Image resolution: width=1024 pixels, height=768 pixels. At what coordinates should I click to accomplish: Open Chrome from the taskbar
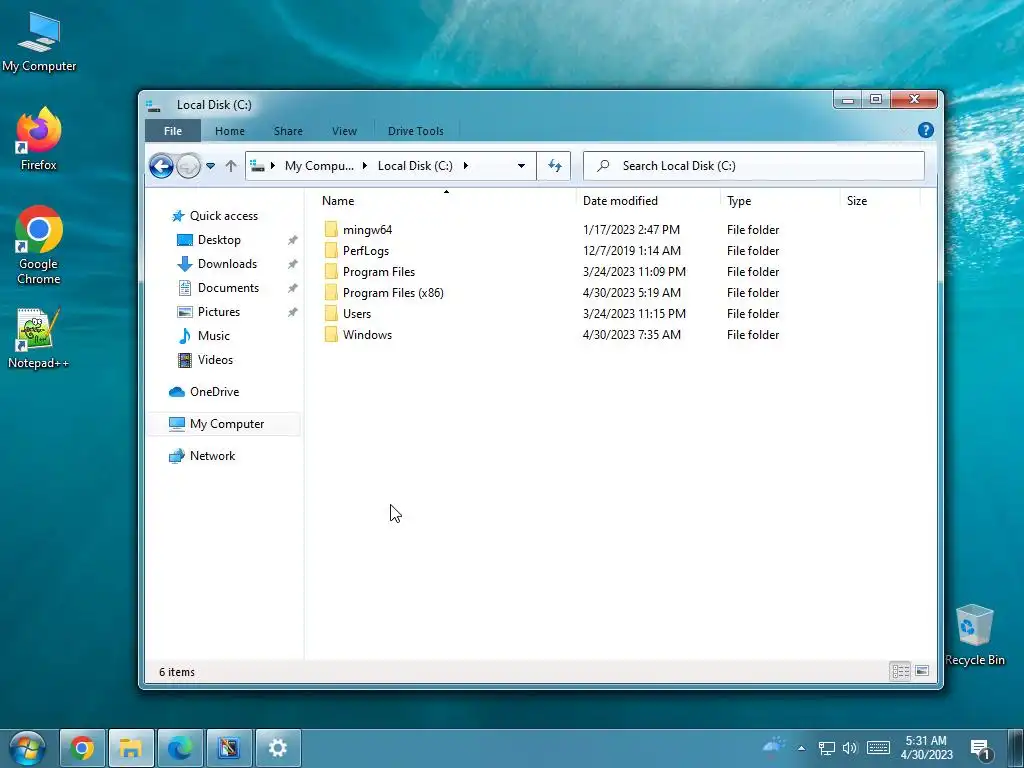82,748
